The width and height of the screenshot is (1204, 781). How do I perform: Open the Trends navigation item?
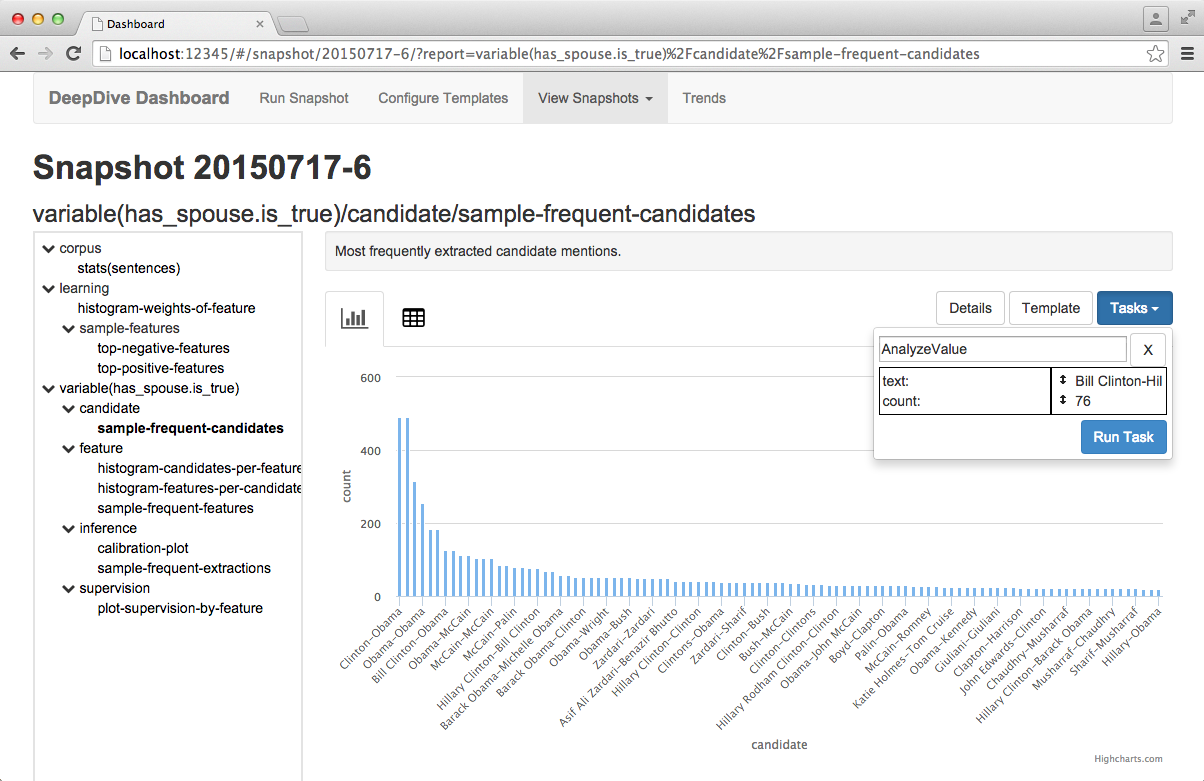704,98
